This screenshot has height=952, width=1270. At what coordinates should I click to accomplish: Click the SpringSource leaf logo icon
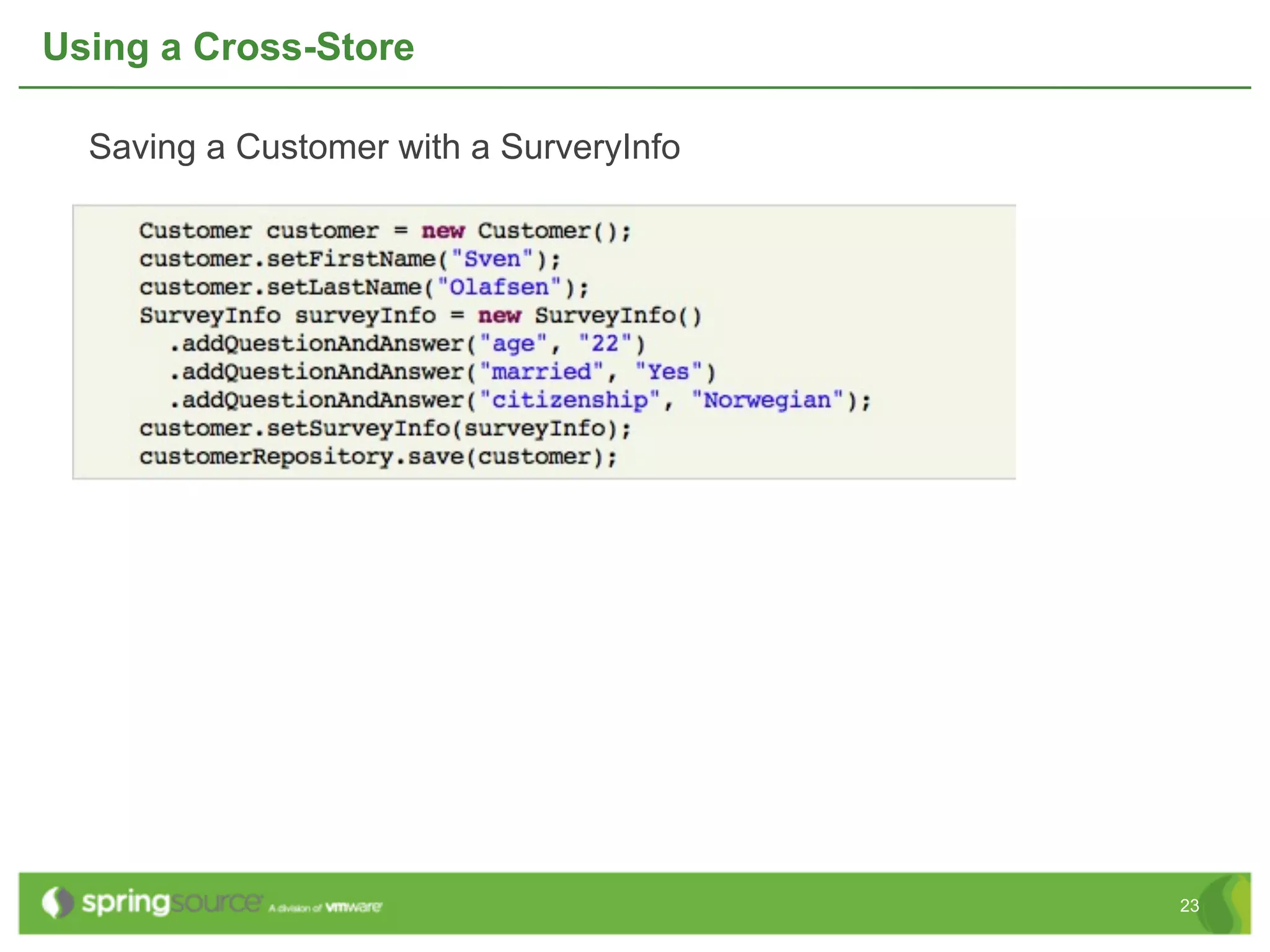[x=58, y=902]
